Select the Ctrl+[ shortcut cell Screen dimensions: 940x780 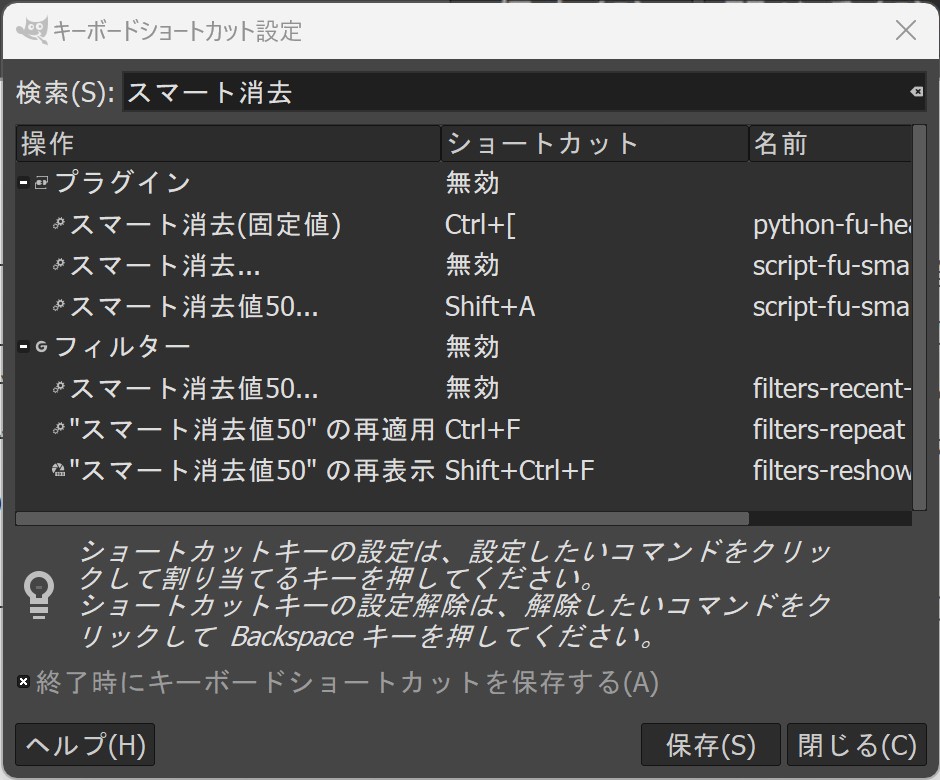(480, 225)
